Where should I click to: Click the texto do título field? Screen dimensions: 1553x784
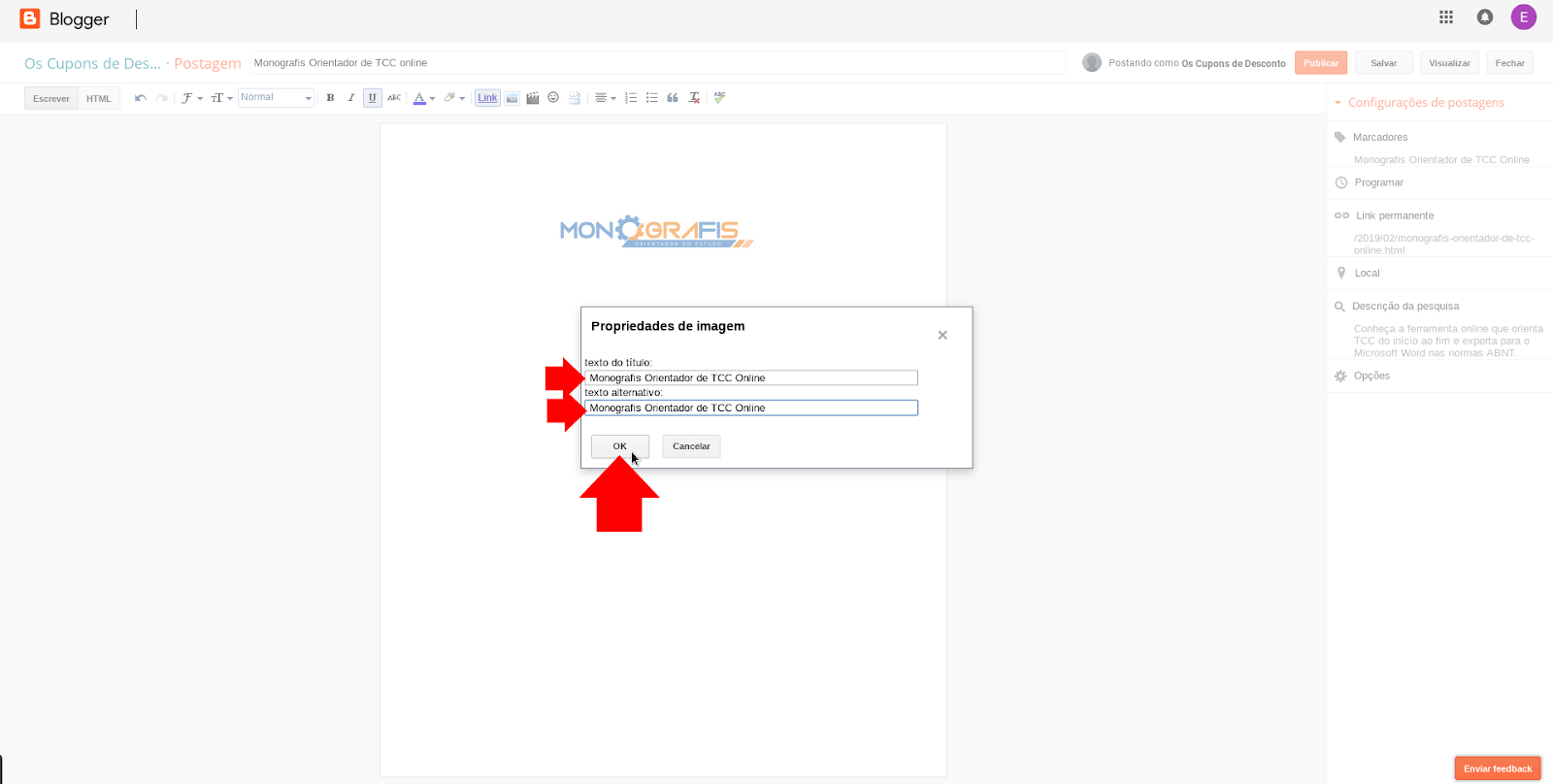(x=751, y=378)
